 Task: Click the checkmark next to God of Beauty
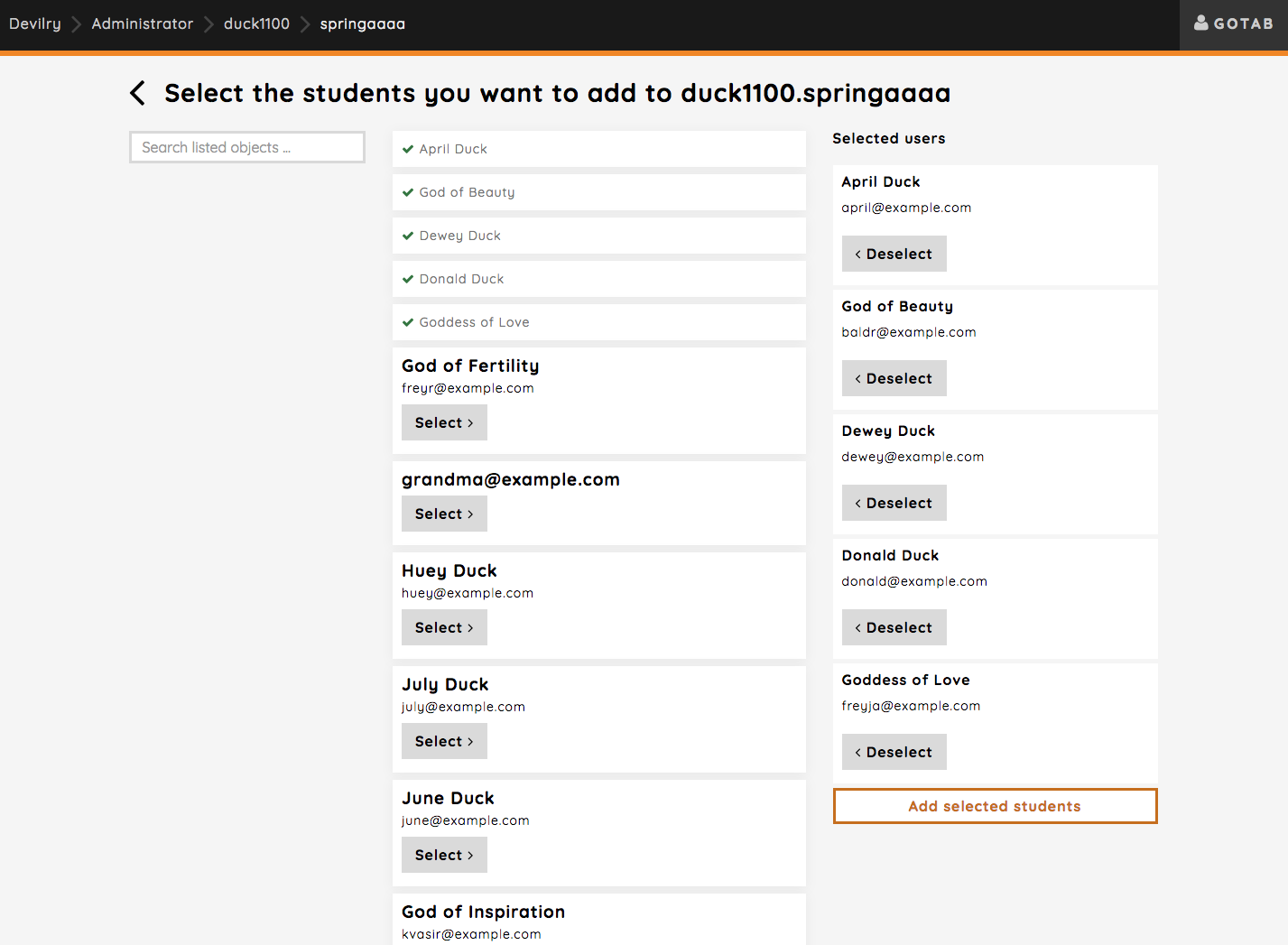408,192
